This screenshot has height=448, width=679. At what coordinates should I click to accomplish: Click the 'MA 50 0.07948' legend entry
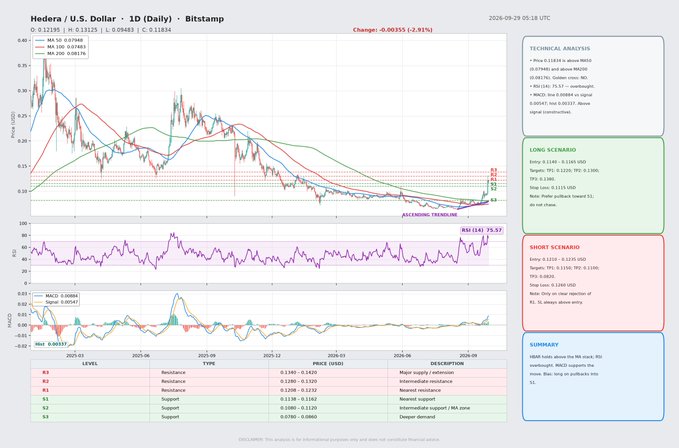pos(59,40)
